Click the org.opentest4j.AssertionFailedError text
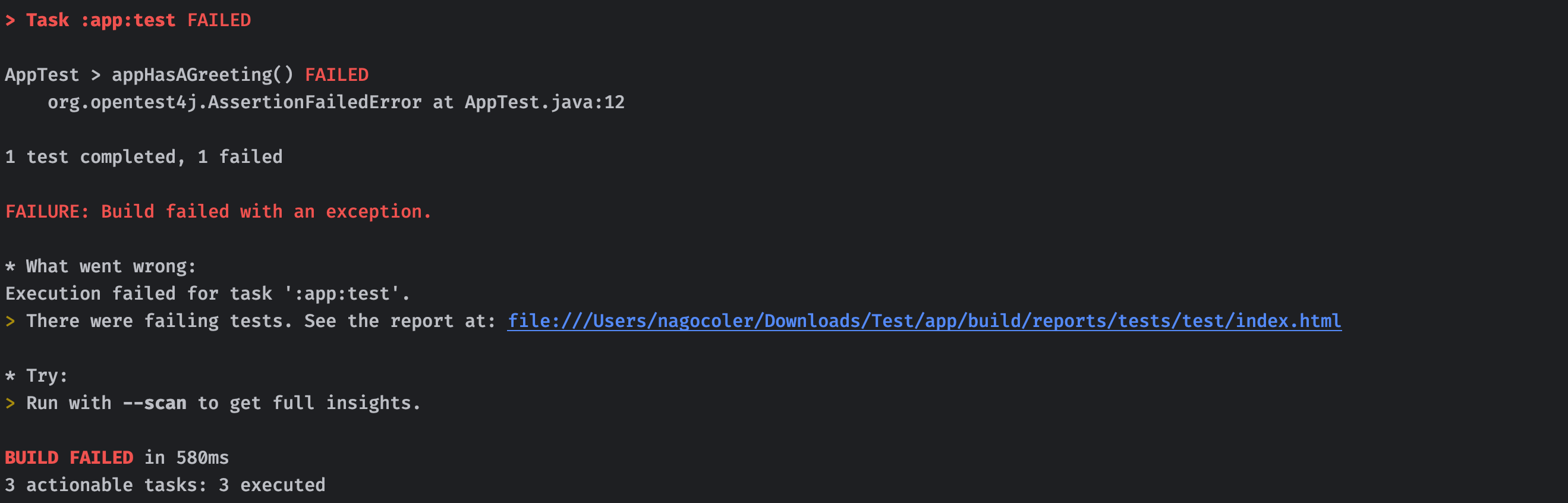Screen dimensions: 1568x503 pyautogui.click(x=234, y=102)
